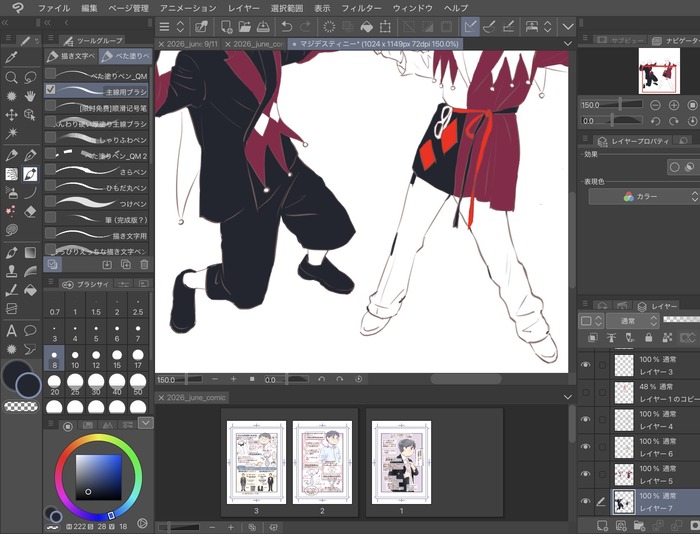700x534 pixels.
Task: Hide レイヤー 3 using eye icon
Action: 585,365
